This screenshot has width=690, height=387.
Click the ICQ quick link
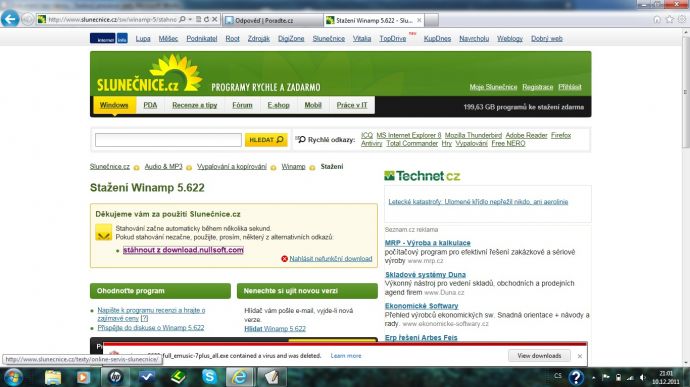(x=367, y=135)
